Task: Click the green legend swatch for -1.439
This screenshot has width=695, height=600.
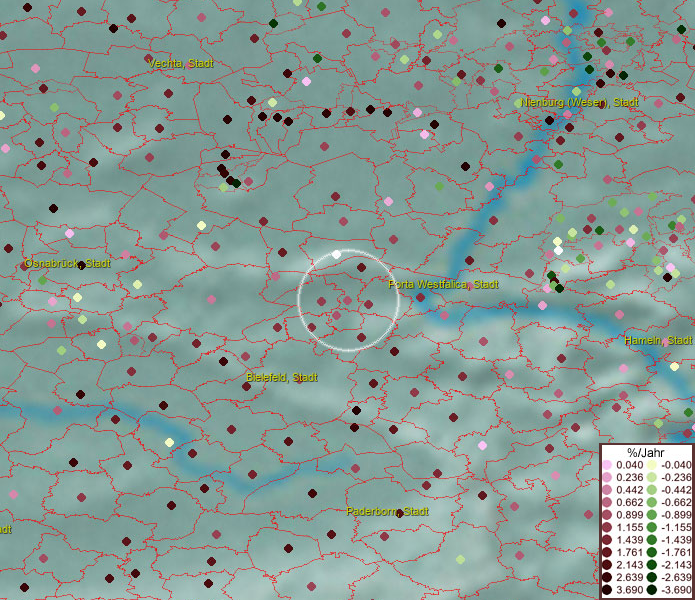Action: pos(652,540)
